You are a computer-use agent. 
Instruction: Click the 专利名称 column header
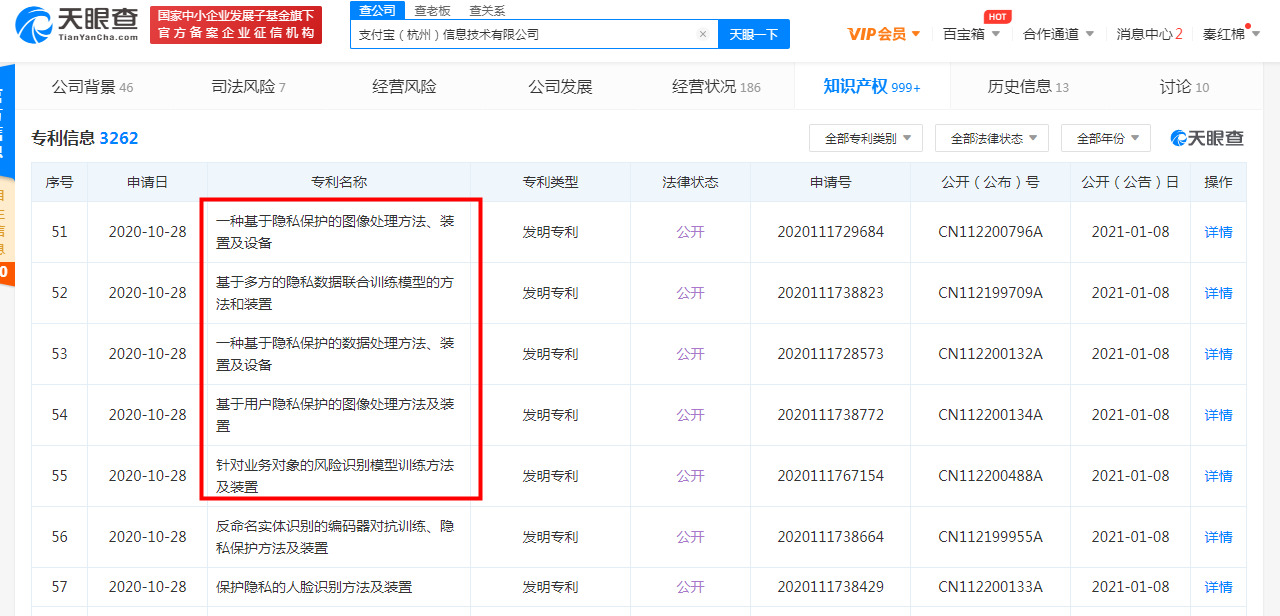(339, 182)
